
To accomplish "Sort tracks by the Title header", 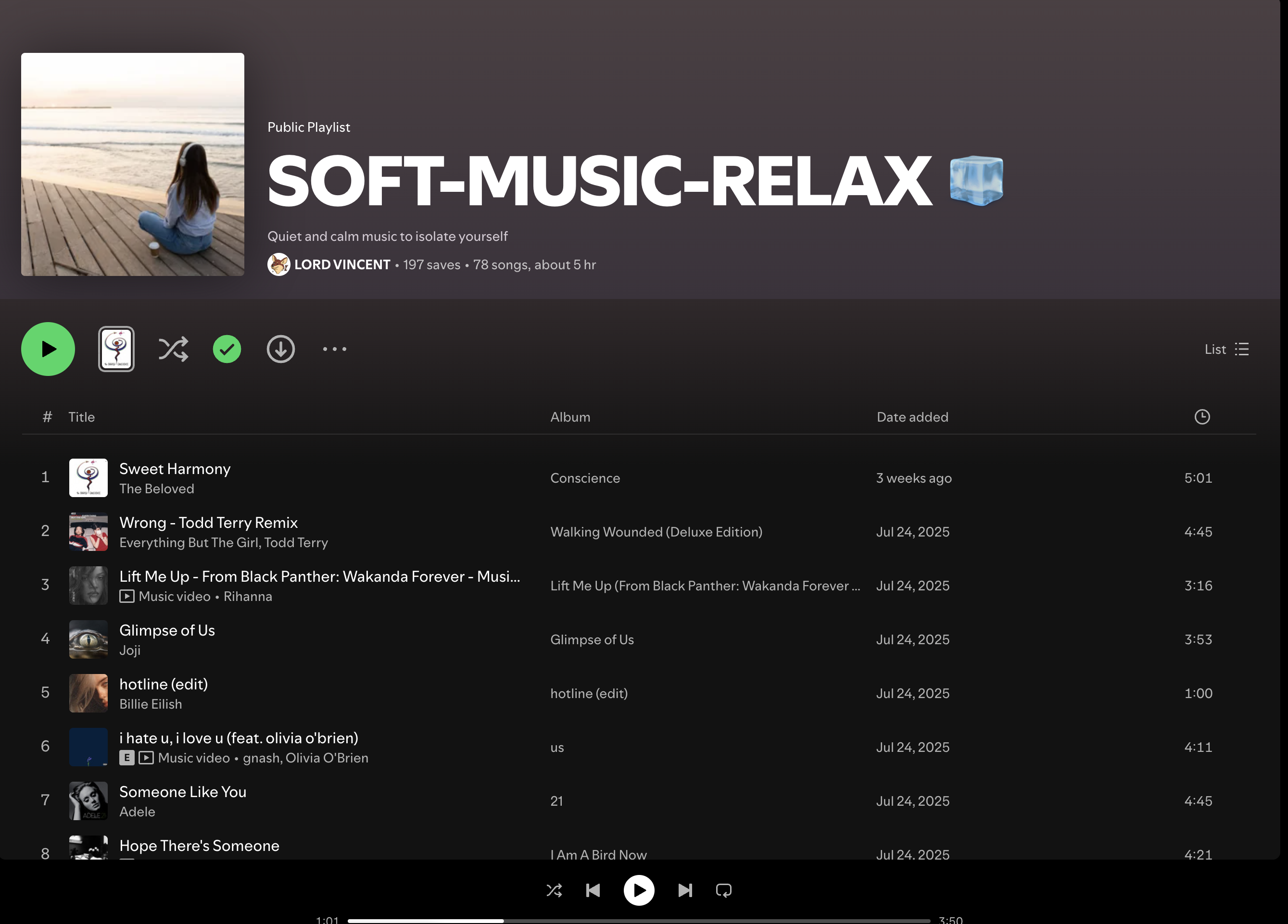I will (x=81, y=417).
